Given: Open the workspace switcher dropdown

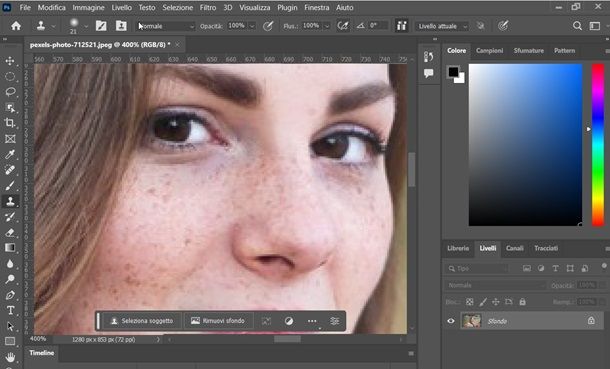Looking at the screenshot, I should click(x=595, y=26).
